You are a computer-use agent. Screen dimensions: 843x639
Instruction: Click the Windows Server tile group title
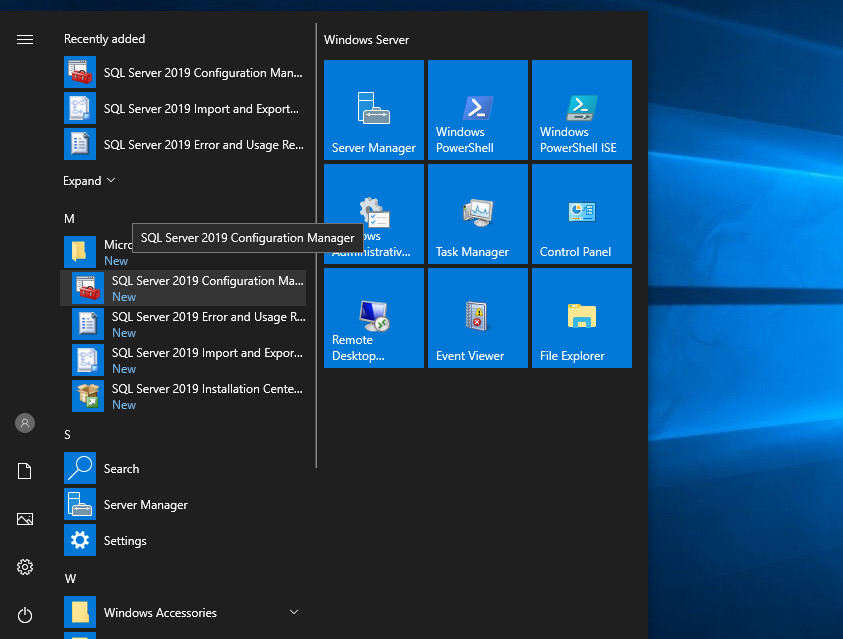[x=366, y=40]
